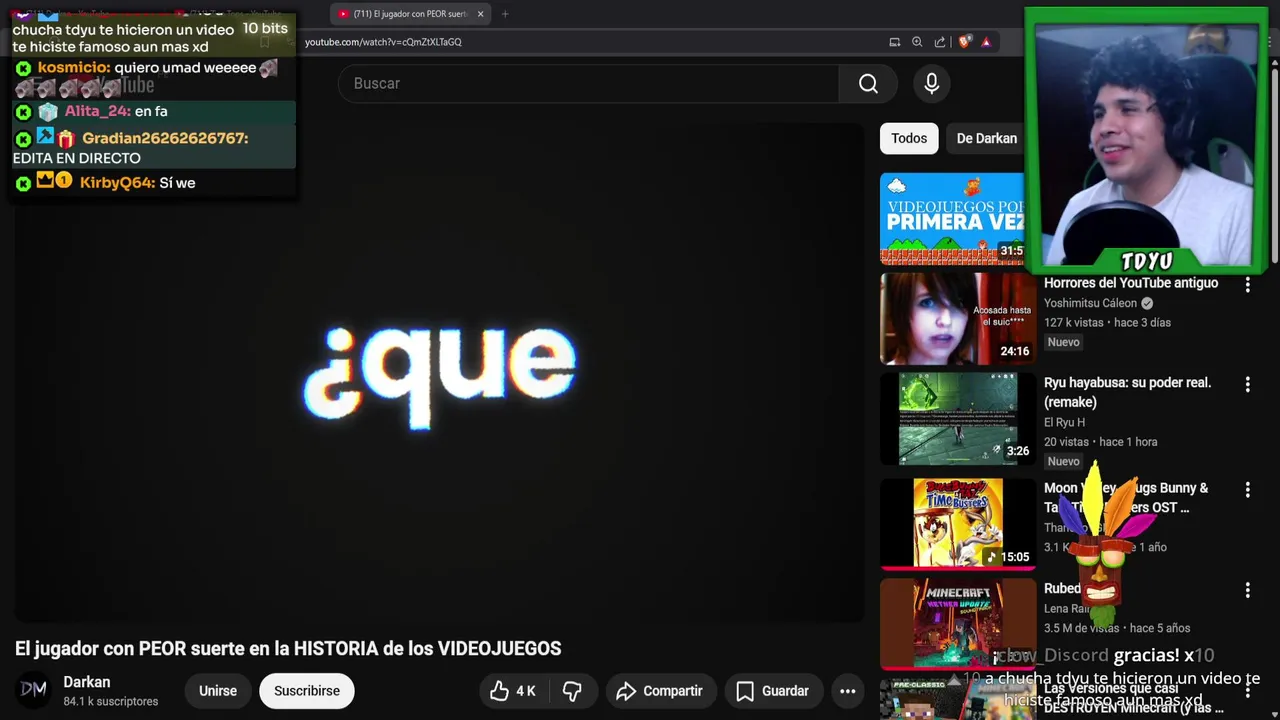Select the De Darkan filter chip
1280x720 pixels.
pos(986,138)
